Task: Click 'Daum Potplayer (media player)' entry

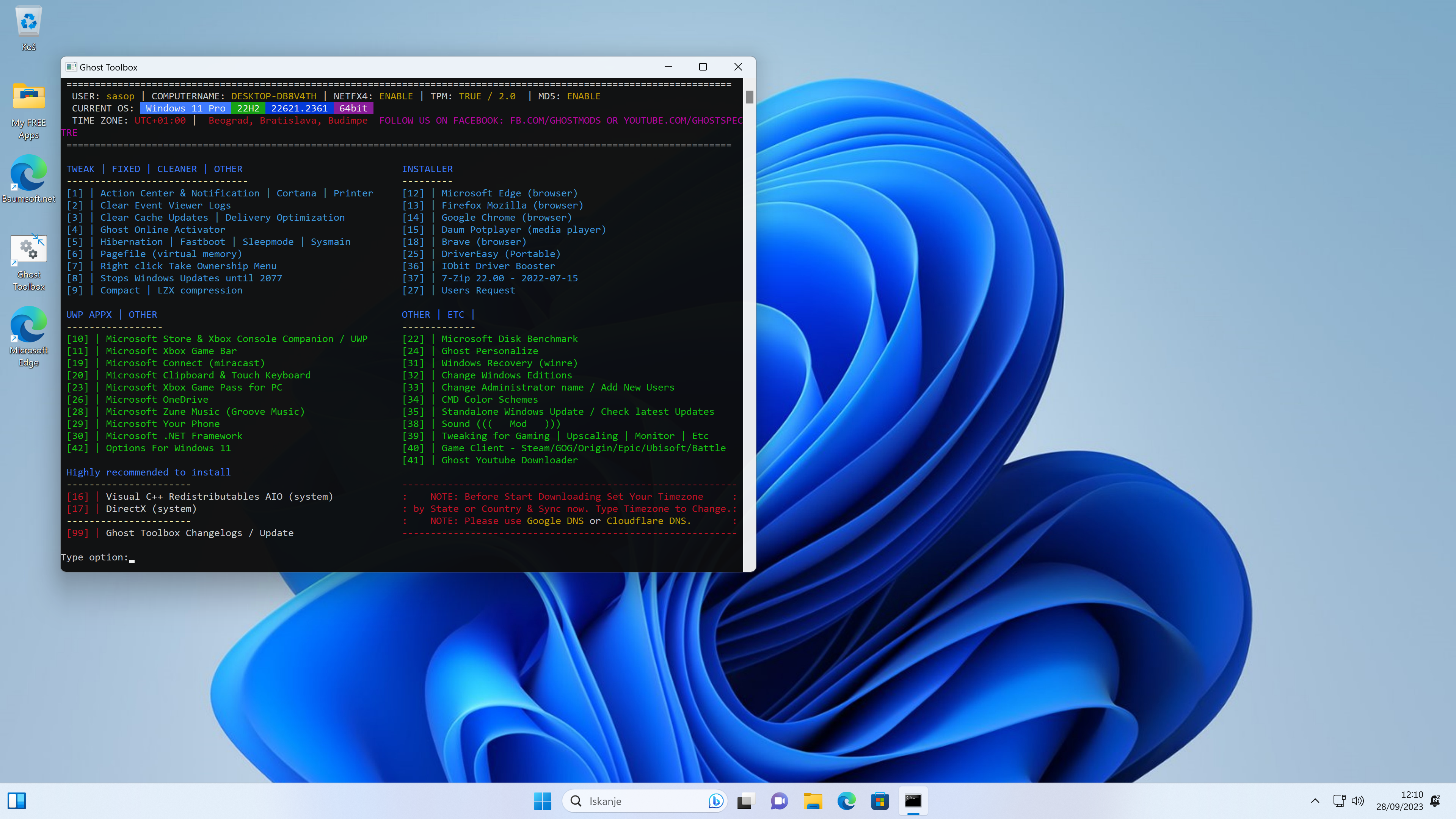Action: point(523,229)
